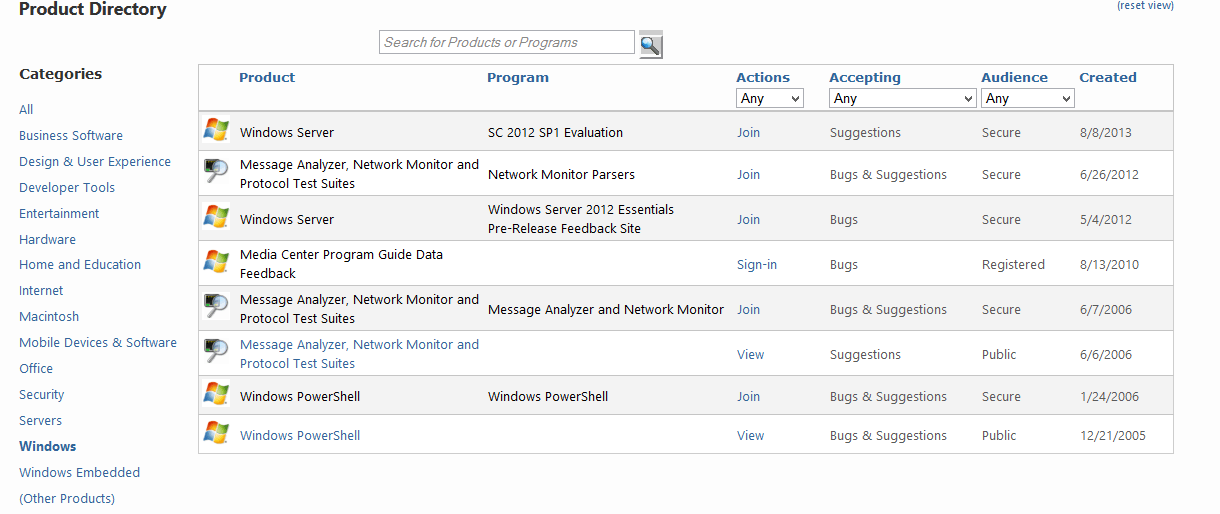Image resolution: width=1220 pixels, height=514 pixels.
Task: Click Windows flag icon for Windows Server 2012 Essentials
Action: click(x=216, y=217)
